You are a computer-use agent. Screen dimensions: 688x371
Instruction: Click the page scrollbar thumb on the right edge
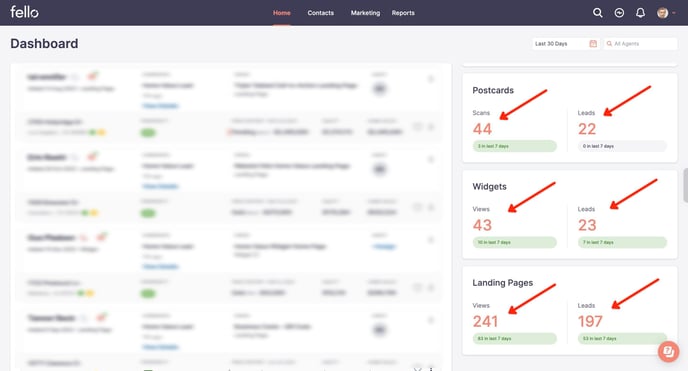coord(685,185)
